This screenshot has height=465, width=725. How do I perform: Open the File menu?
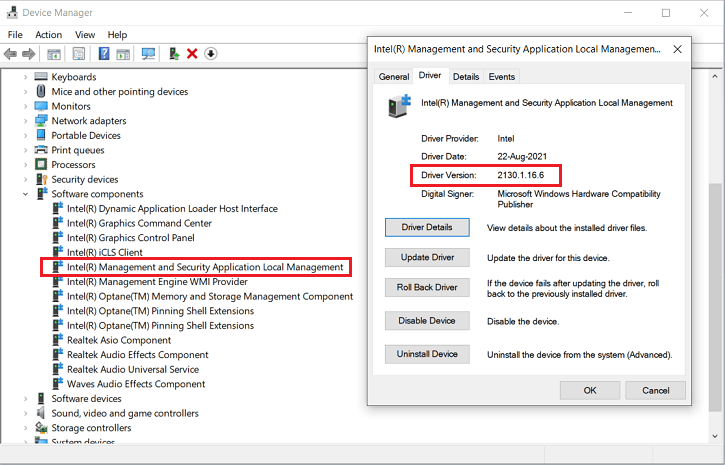point(15,35)
